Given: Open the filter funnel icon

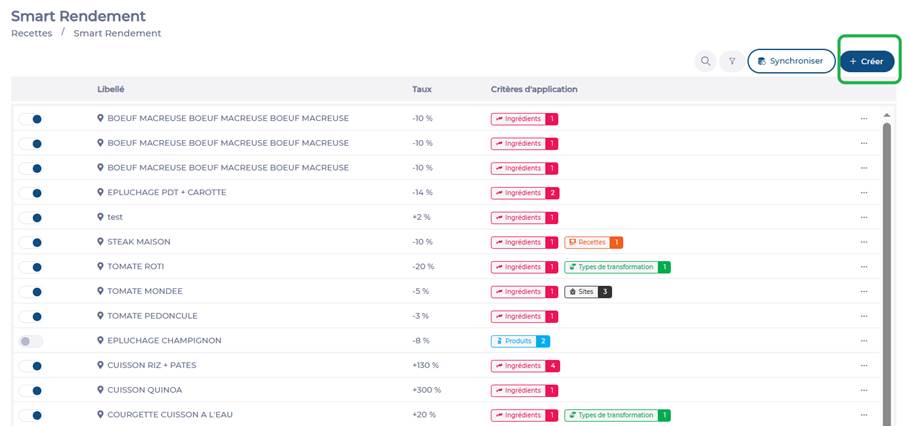Looking at the screenshot, I should (732, 61).
